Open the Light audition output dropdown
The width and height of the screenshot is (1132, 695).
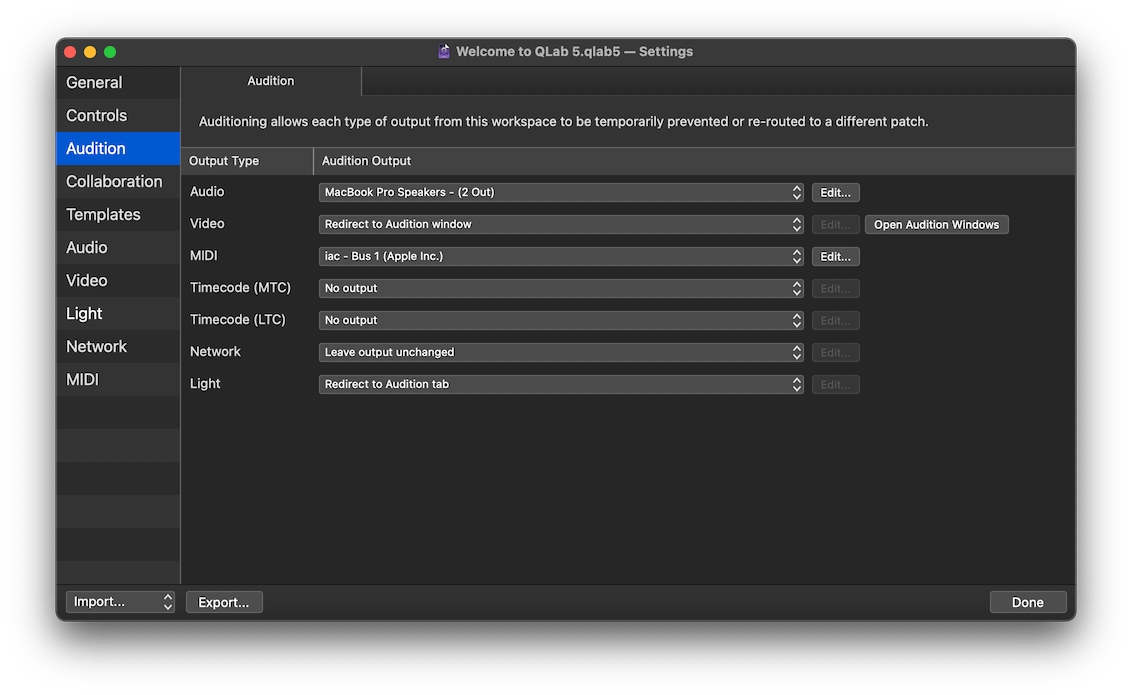click(x=561, y=384)
